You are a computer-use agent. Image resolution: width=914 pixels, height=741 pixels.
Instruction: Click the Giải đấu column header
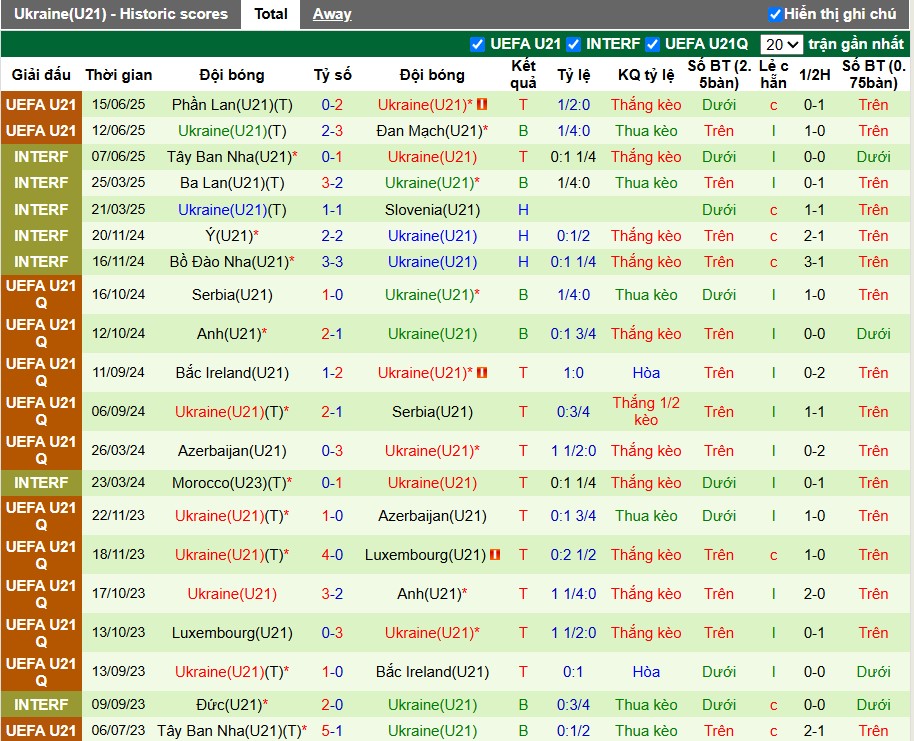pos(41,75)
